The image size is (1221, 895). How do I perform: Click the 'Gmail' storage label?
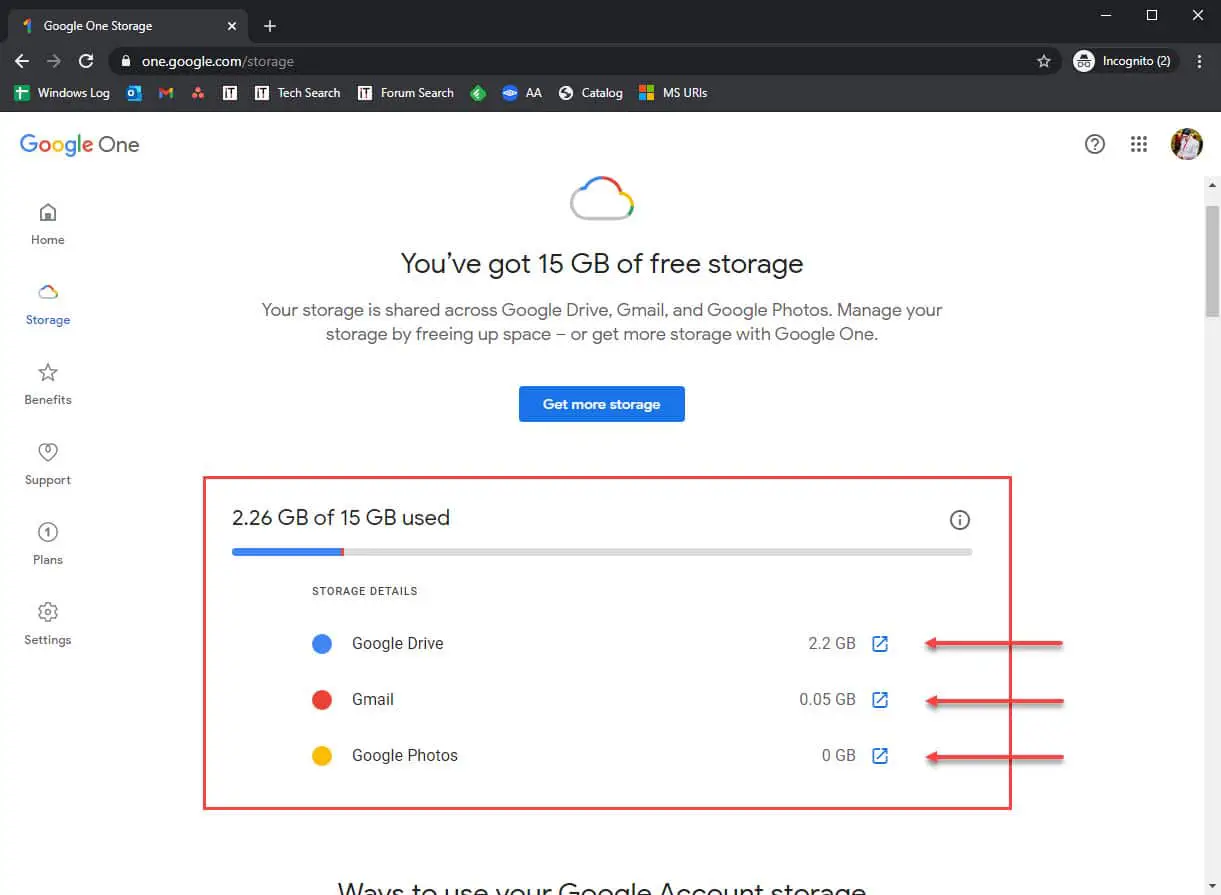point(373,700)
